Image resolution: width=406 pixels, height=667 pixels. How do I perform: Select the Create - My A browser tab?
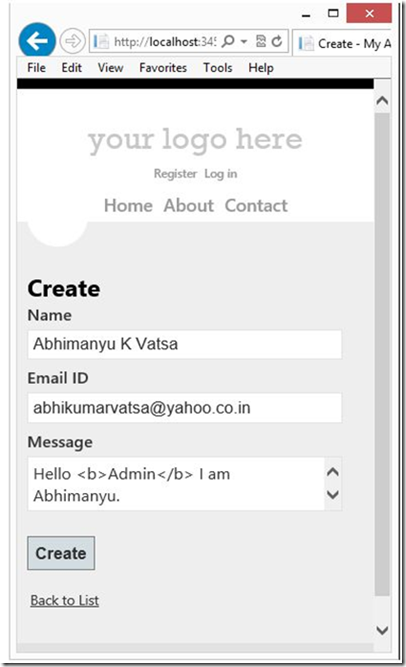click(343, 43)
